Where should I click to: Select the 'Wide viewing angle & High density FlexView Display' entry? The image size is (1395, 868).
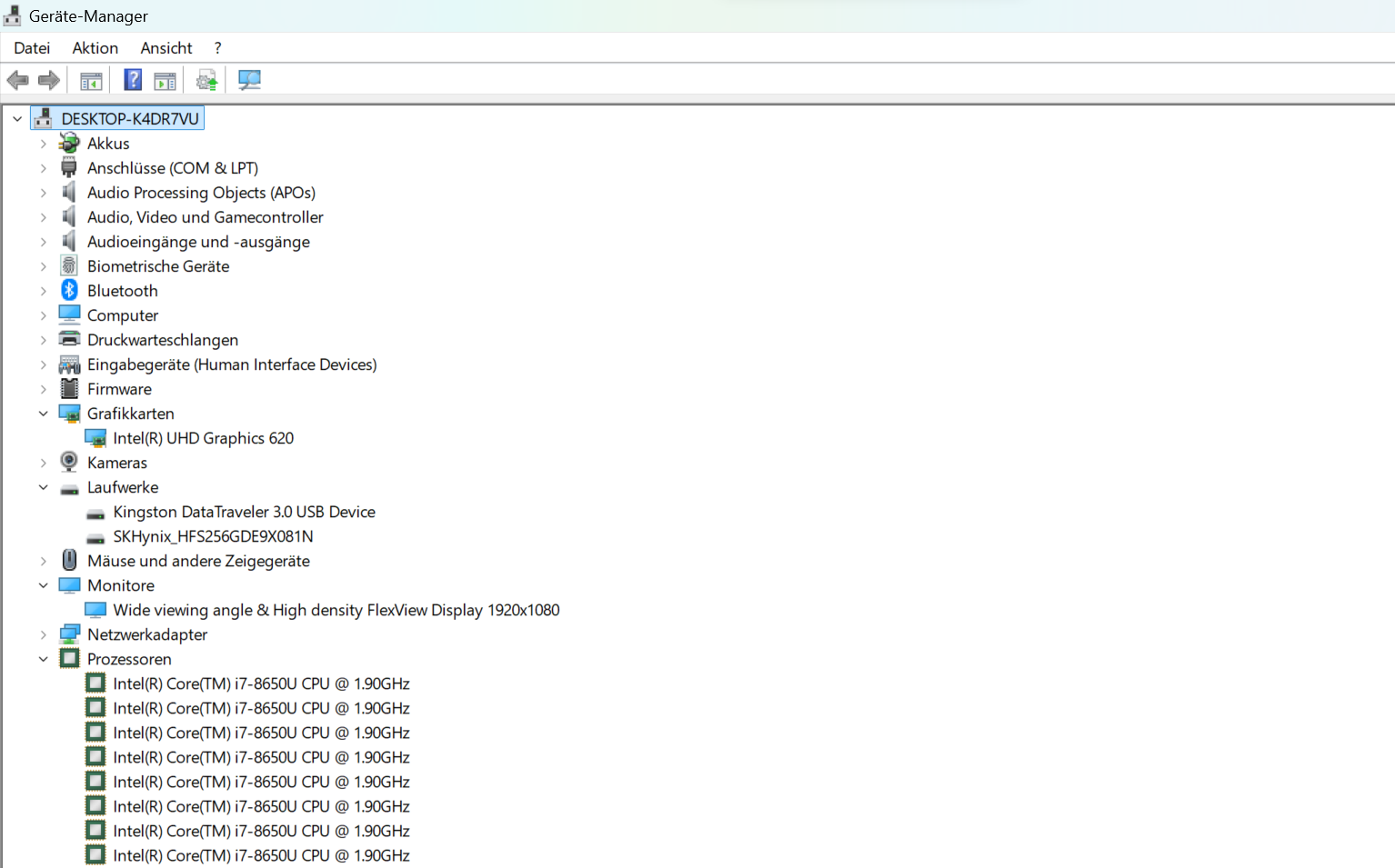[x=336, y=610]
